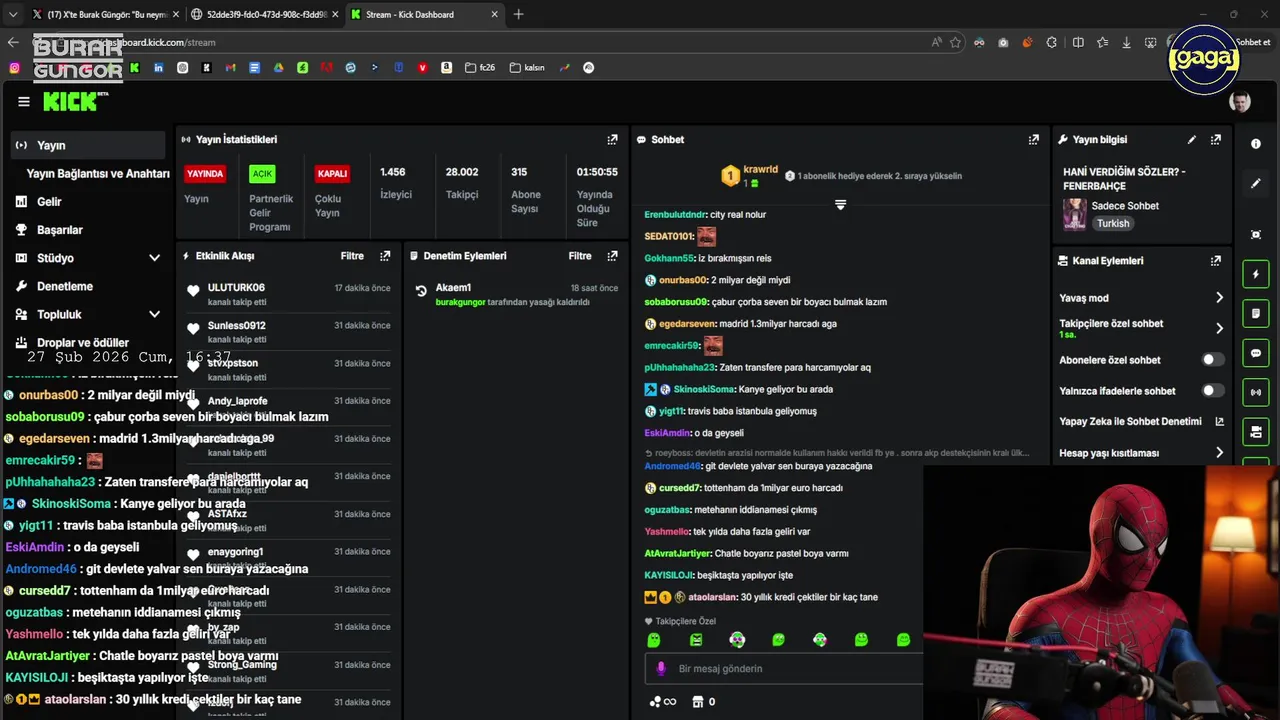Select the angry square green emote
This screenshot has height=720, width=1280.
[696, 640]
